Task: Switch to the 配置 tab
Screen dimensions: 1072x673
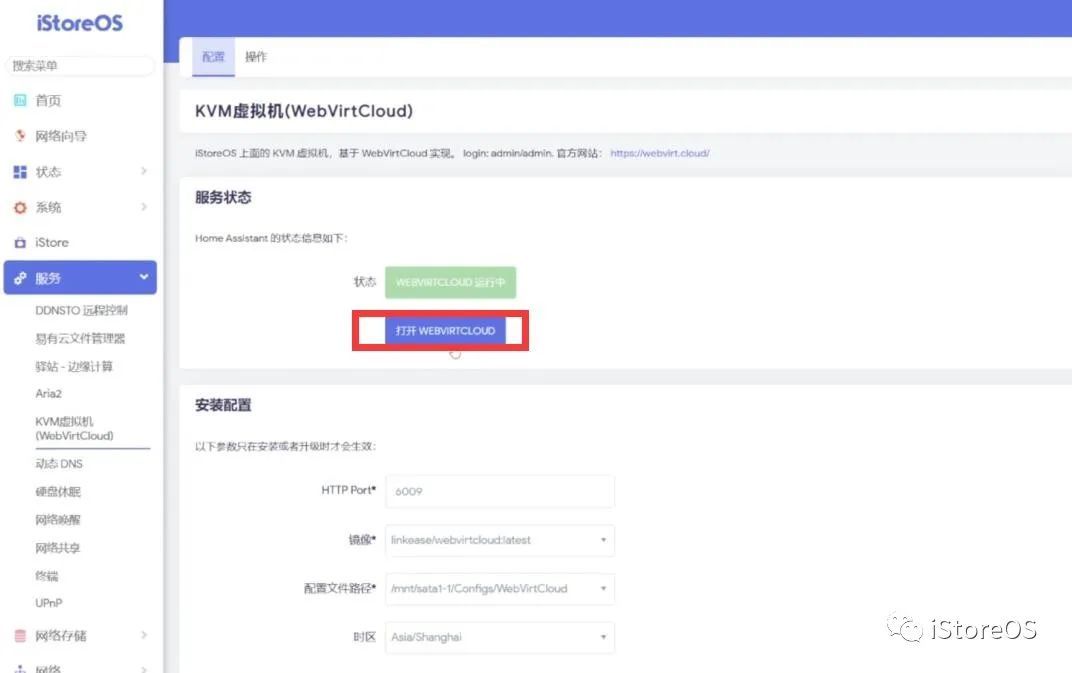Action: 213,57
